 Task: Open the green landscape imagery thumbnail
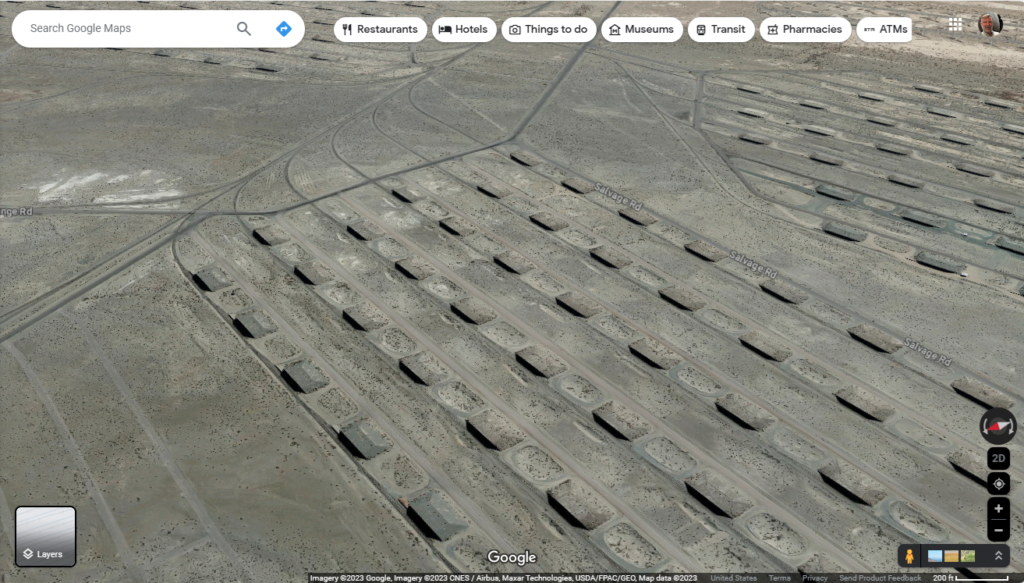coord(968,556)
